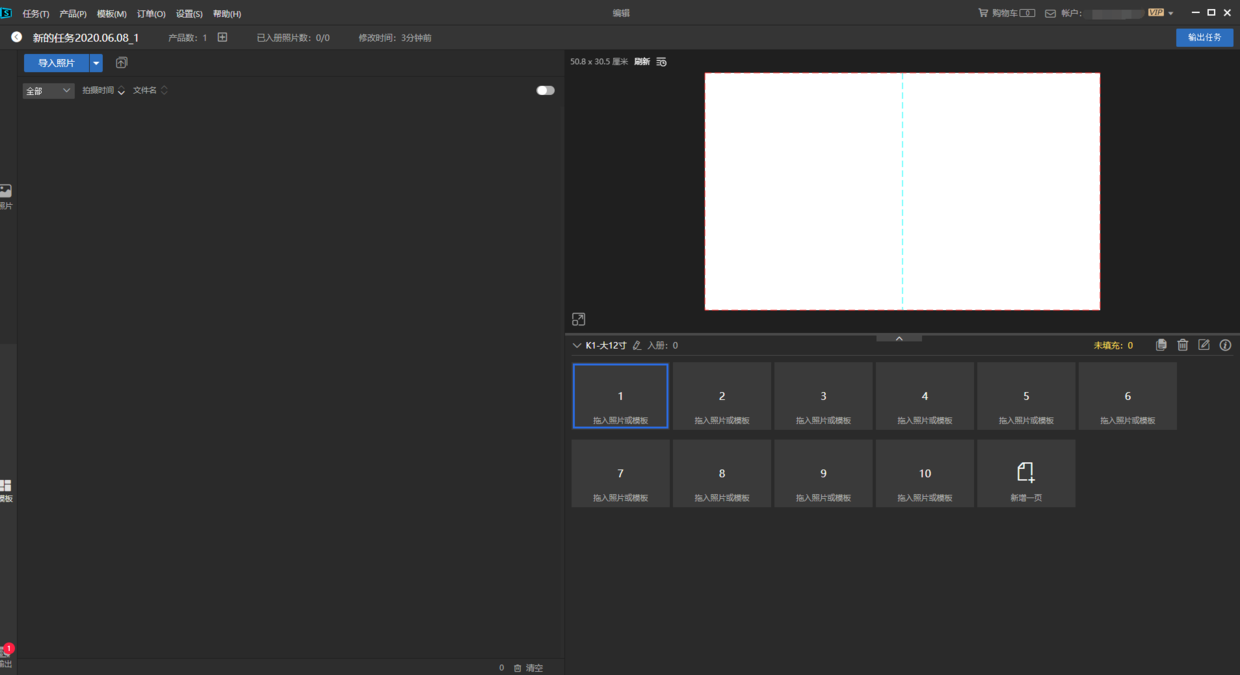The height and width of the screenshot is (675, 1240).
Task: Click the copy pages icon
Action: pos(1161,345)
